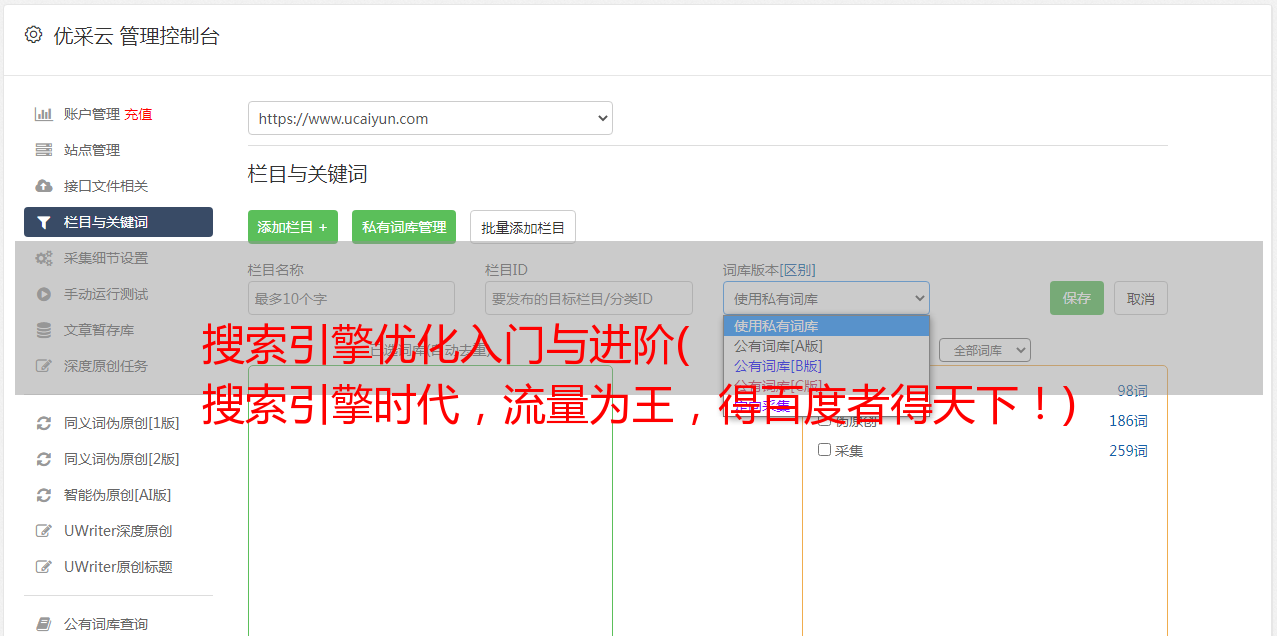
Task: Focus the 栏目名称 input field
Action: click(x=351, y=298)
